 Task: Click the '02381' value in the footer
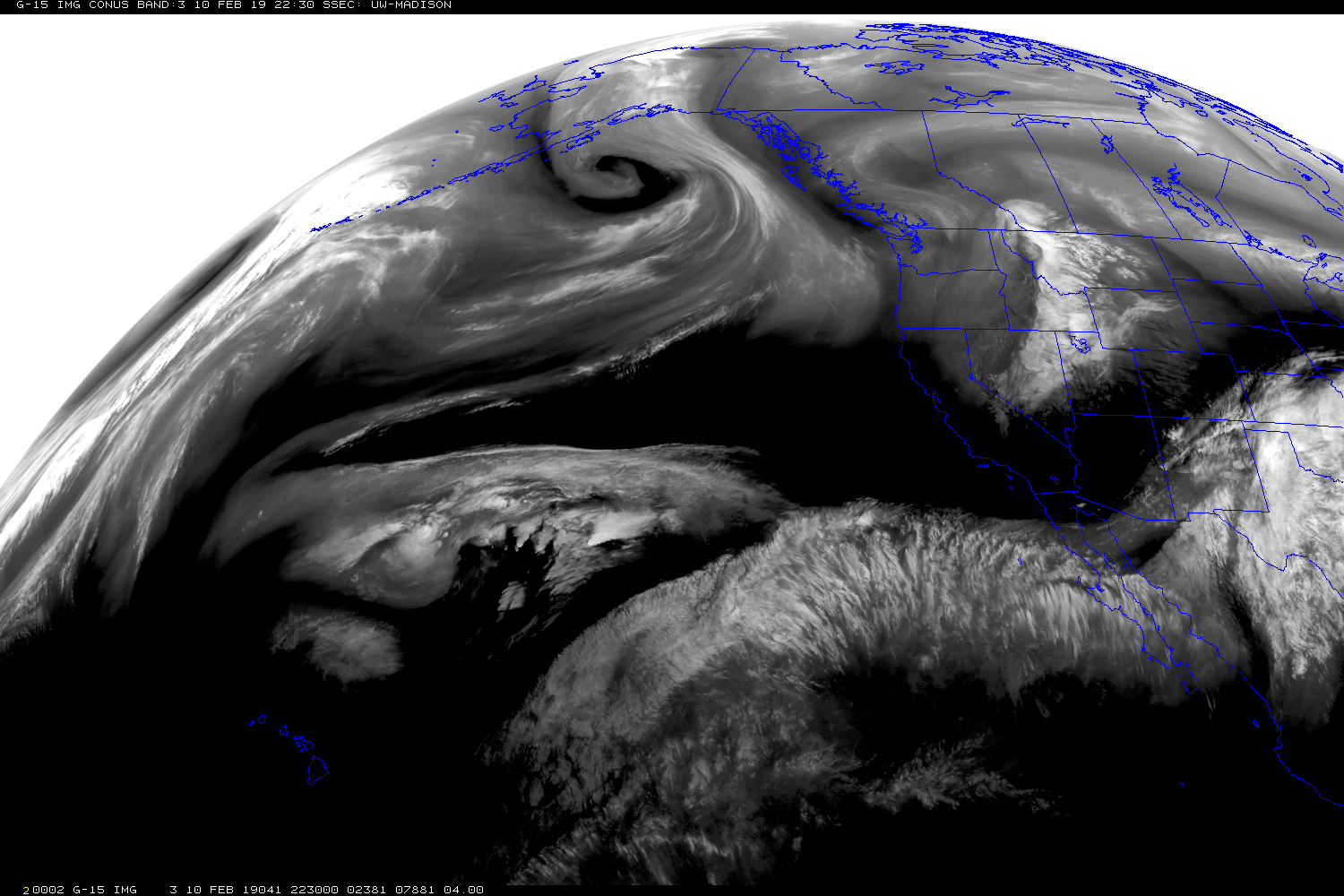pyautogui.click(x=364, y=890)
